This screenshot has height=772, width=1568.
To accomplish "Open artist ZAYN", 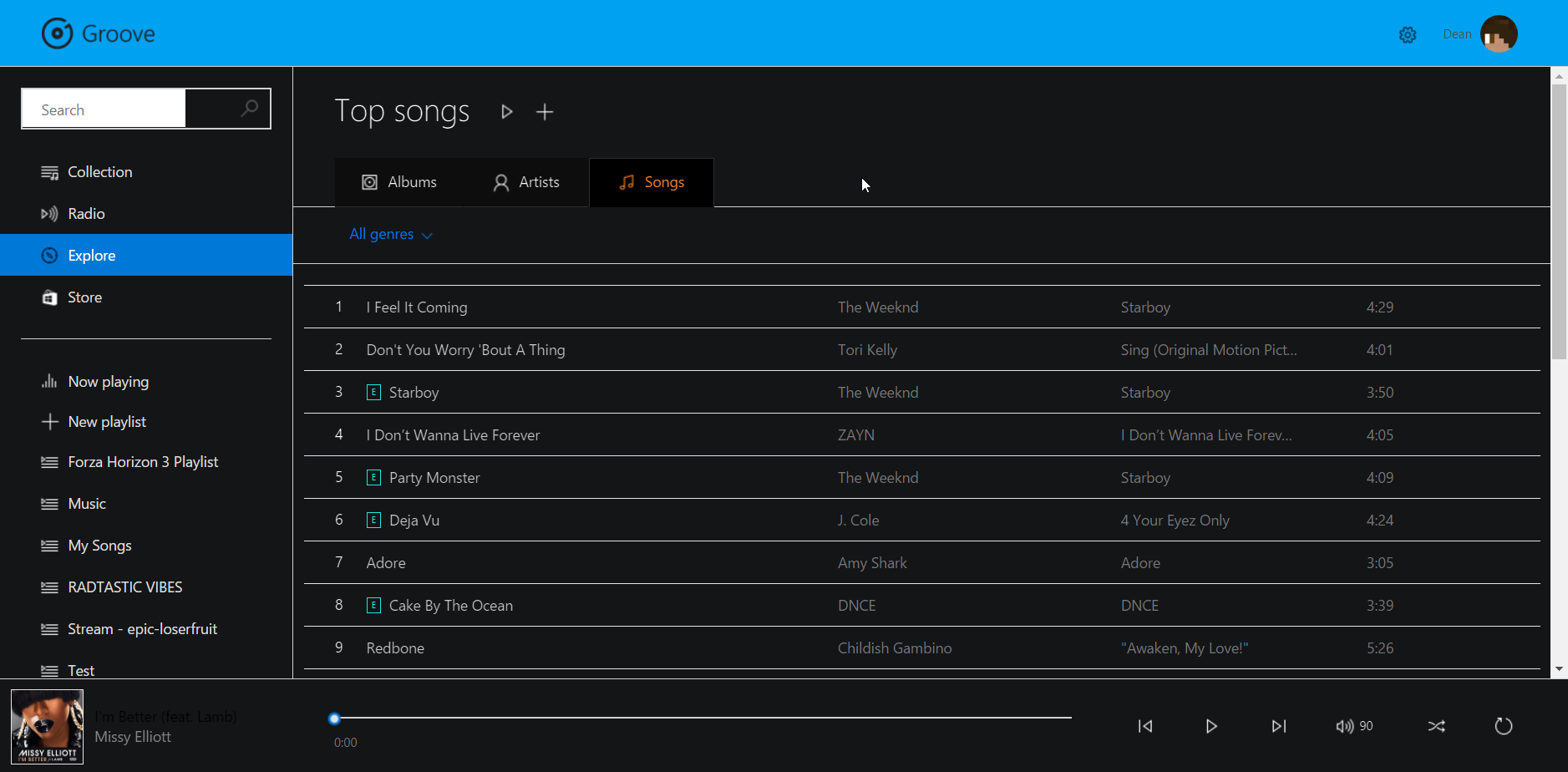I will (x=856, y=435).
